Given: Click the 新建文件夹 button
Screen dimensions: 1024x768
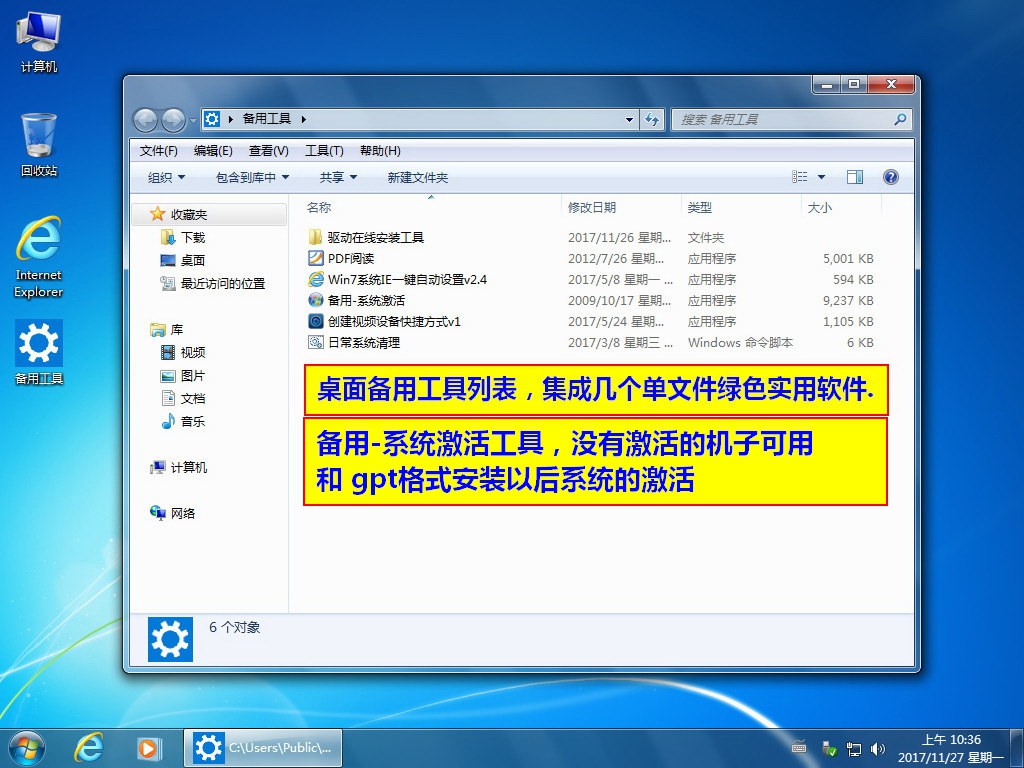Looking at the screenshot, I should [x=417, y=177].
